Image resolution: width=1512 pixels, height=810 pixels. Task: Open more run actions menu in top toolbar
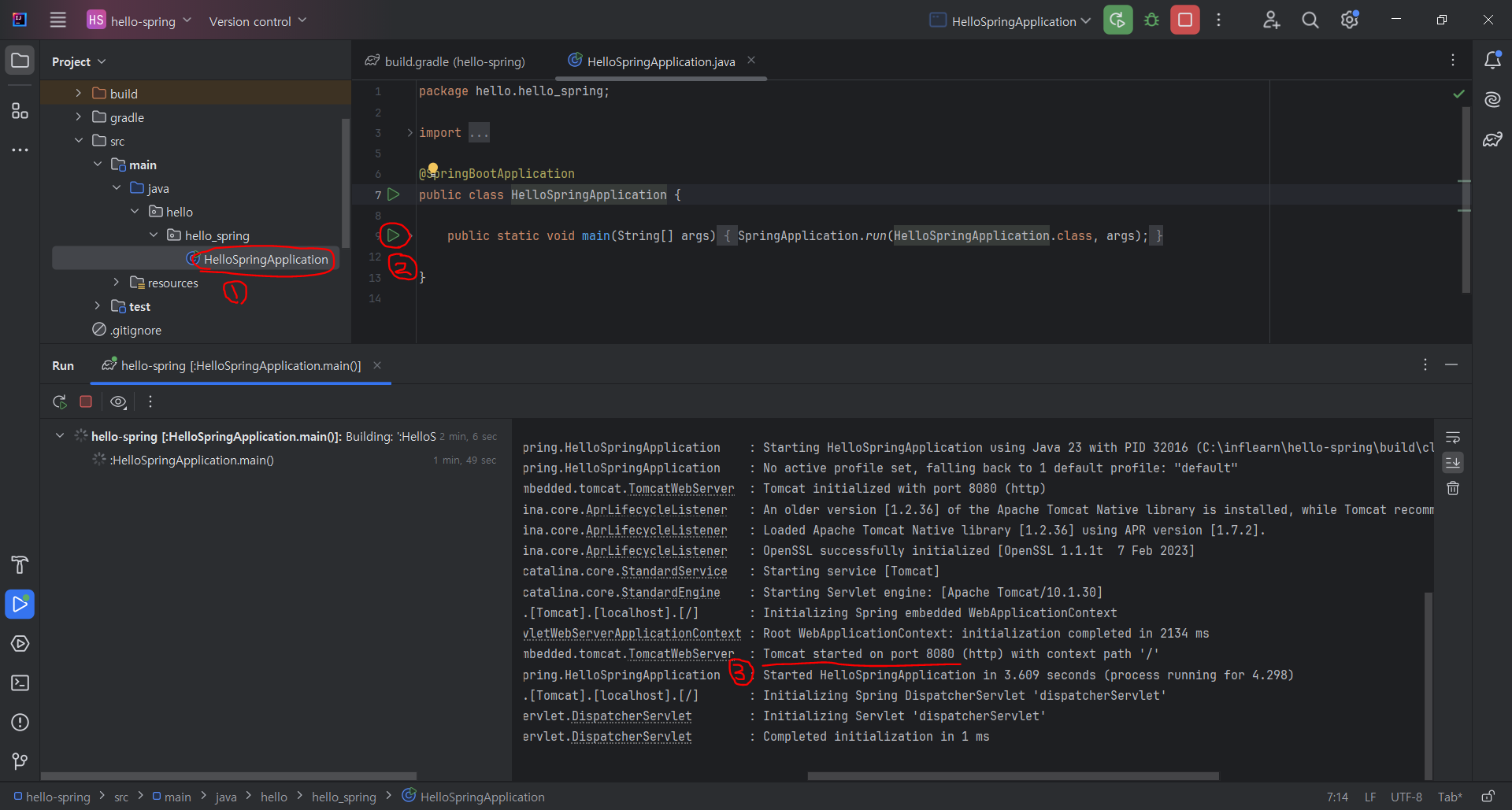1218,20
